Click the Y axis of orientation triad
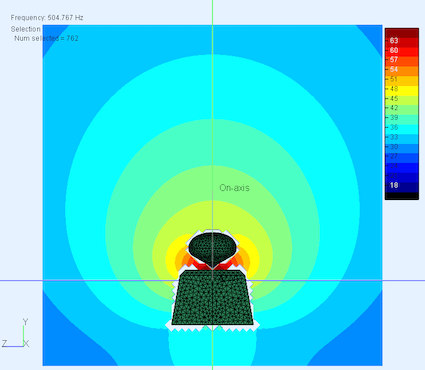Viewport: 425px width, 370px height. [x=23, y=336]
